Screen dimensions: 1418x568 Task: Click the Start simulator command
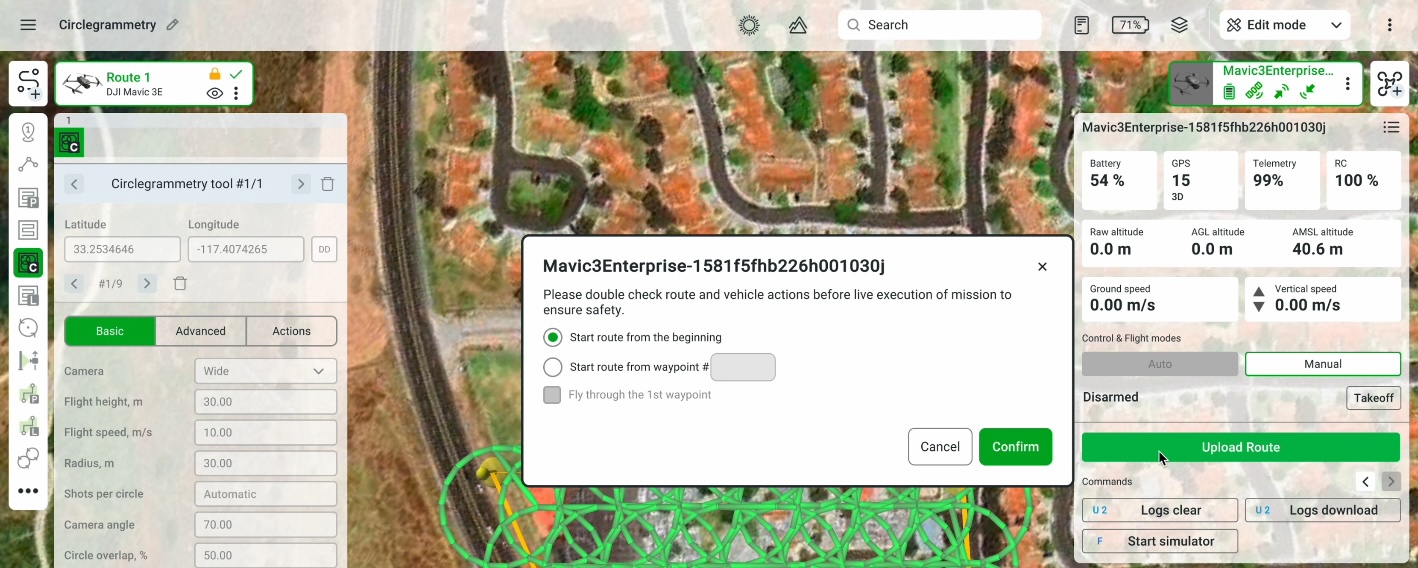(1160, 541)
